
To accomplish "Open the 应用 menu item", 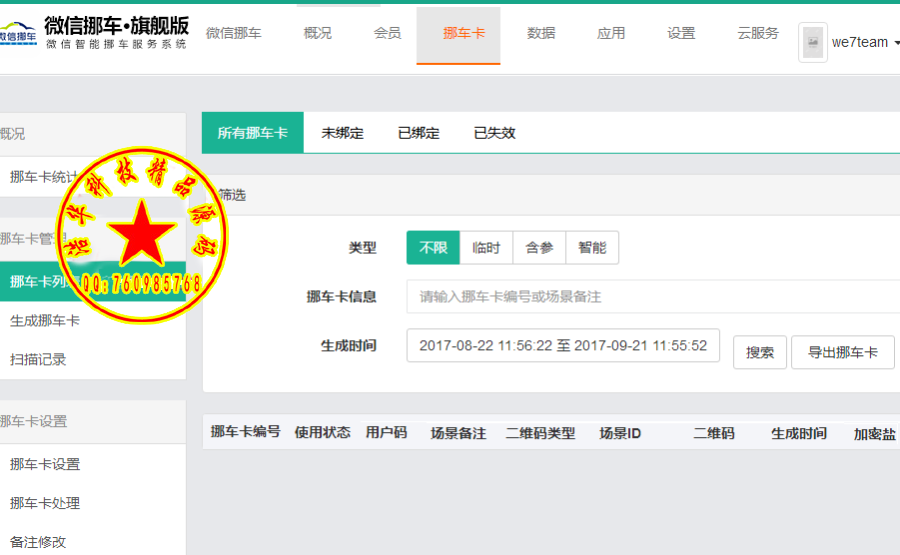I will [611, 33].
